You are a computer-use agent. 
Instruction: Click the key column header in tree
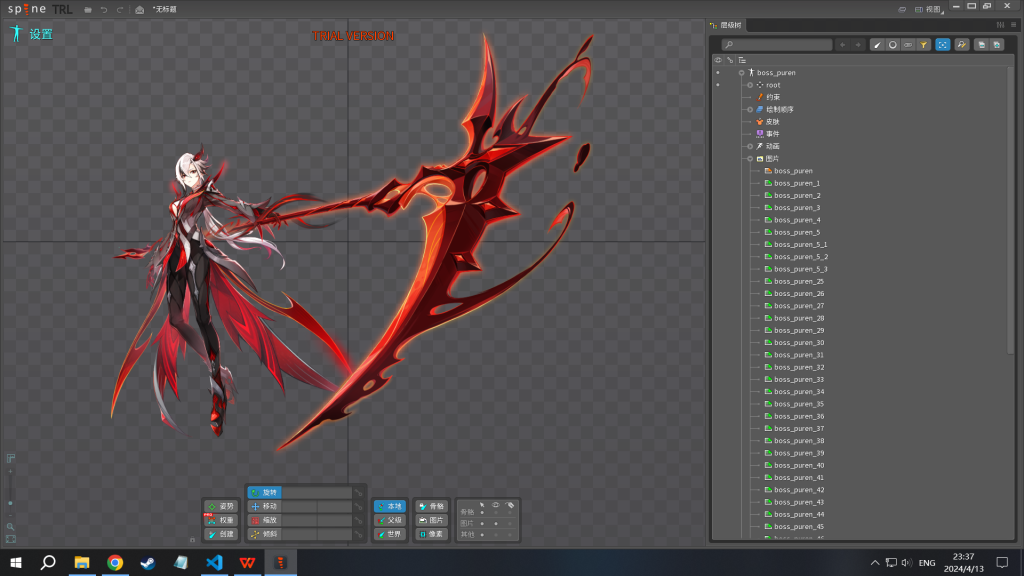[730, 60]
